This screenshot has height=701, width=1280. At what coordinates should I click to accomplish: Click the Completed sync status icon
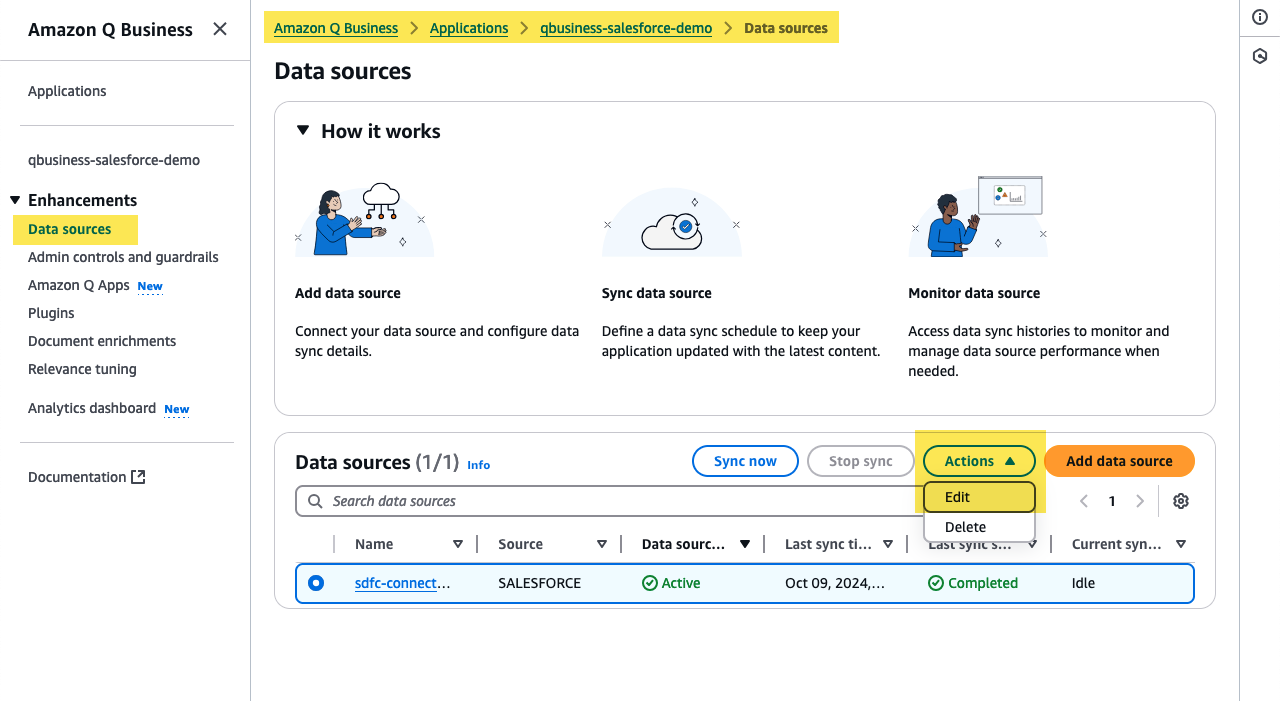(x=935, y=583)
